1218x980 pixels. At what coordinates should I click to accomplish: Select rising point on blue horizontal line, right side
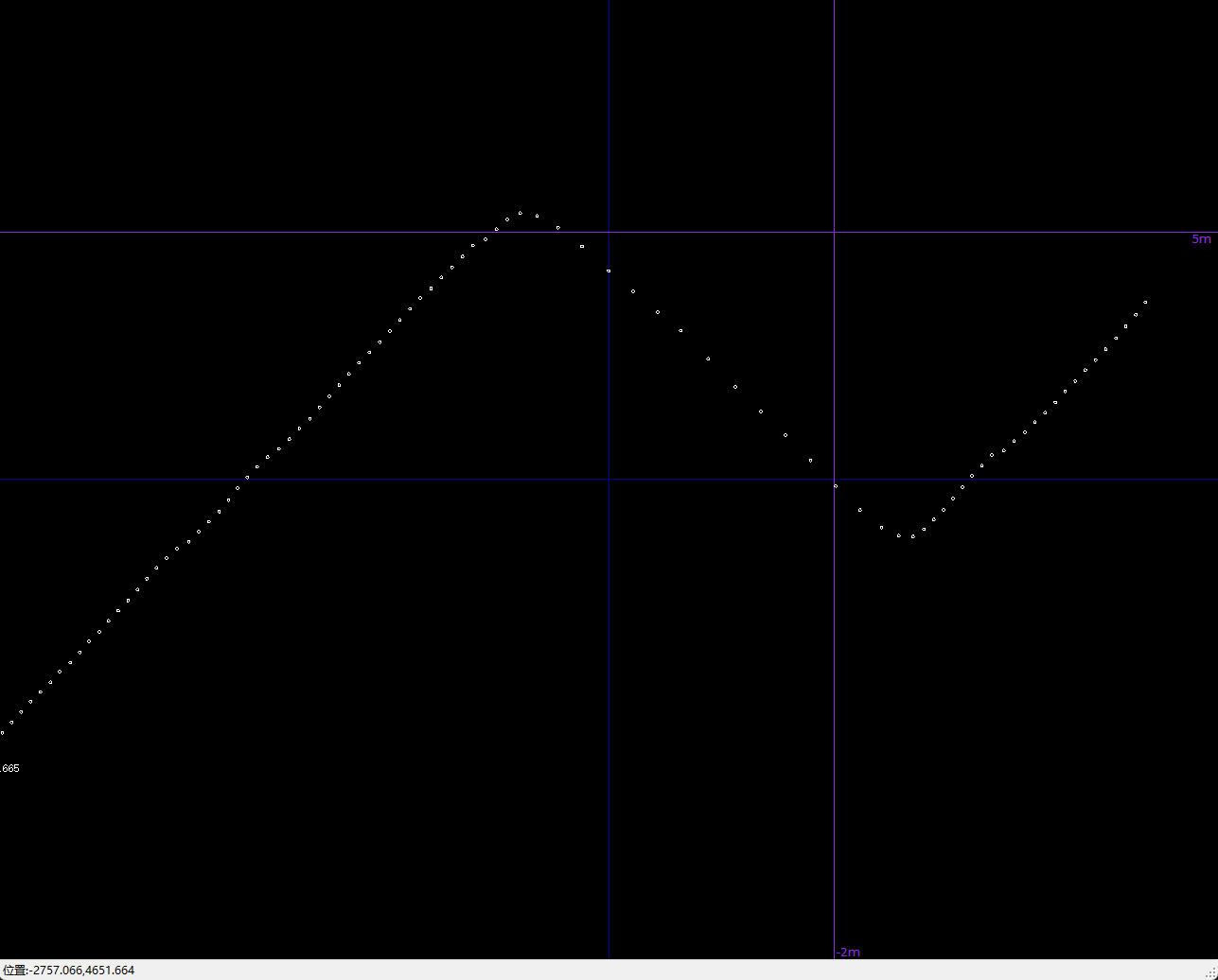pos(972,476)
